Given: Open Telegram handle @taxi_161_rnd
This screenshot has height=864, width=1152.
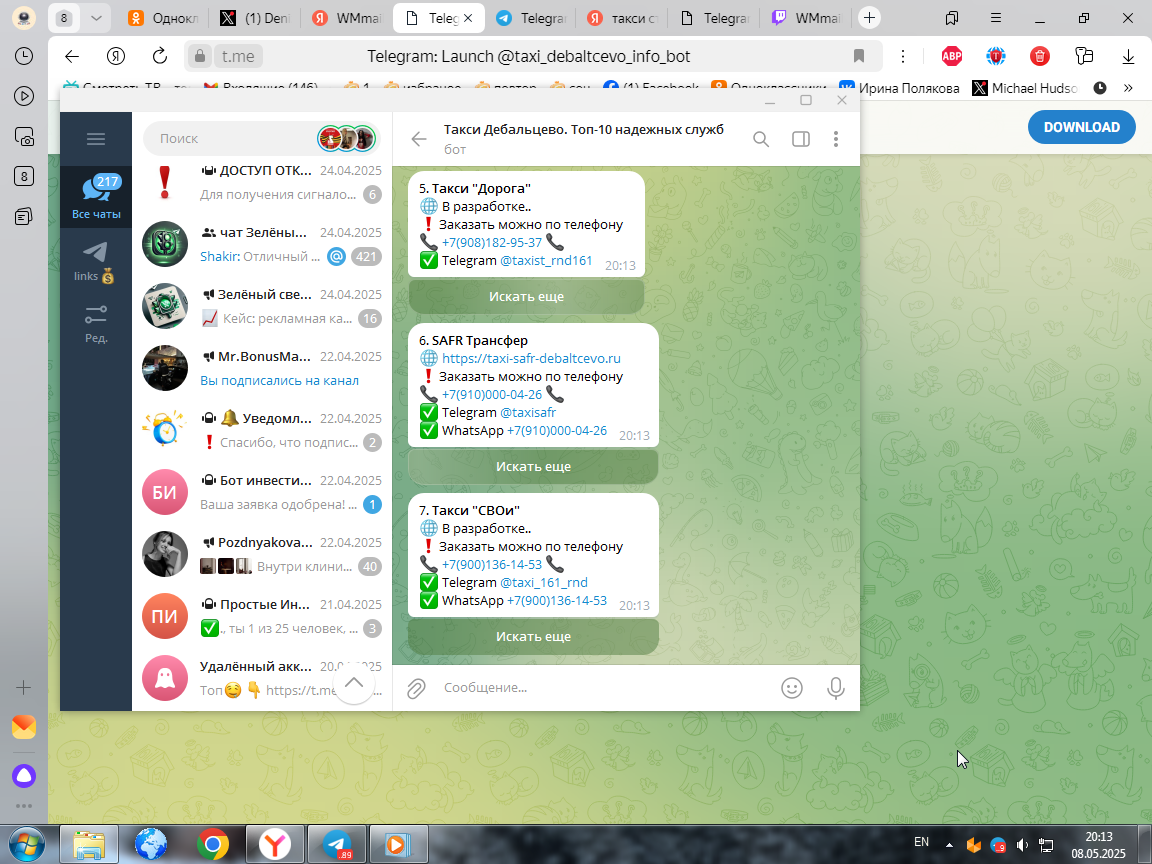Looking at the screenshot, I should click(x=544, y=582).
